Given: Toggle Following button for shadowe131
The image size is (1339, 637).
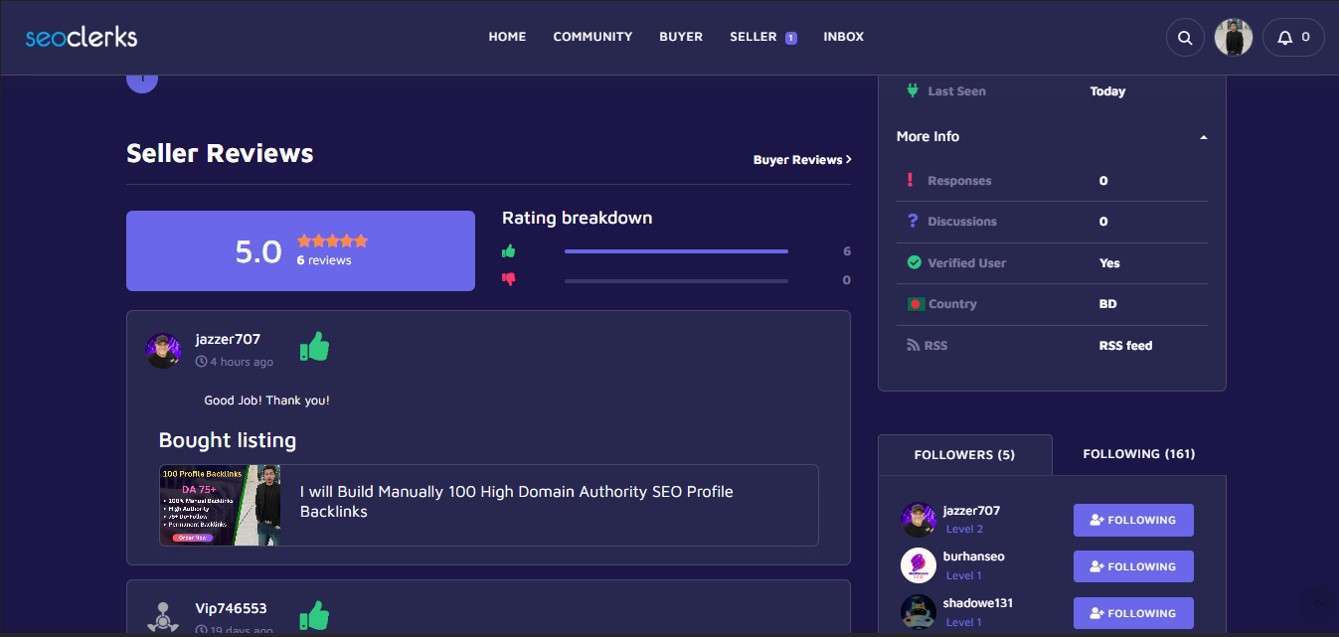Looking at the screenshot, I should coord(1133,613).
